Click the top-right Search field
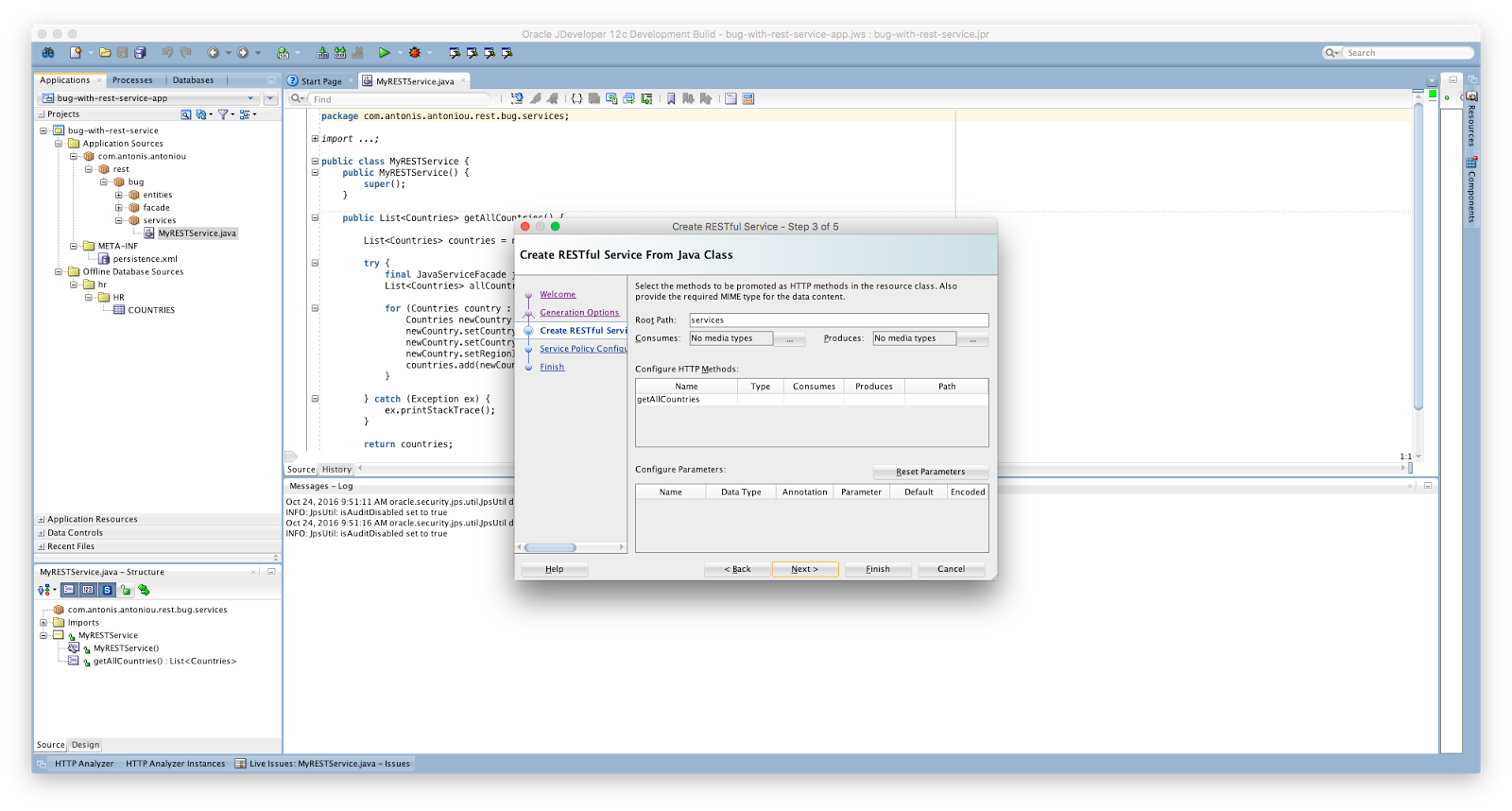The image size is (1512, 811). click(x=1399, y=53)
